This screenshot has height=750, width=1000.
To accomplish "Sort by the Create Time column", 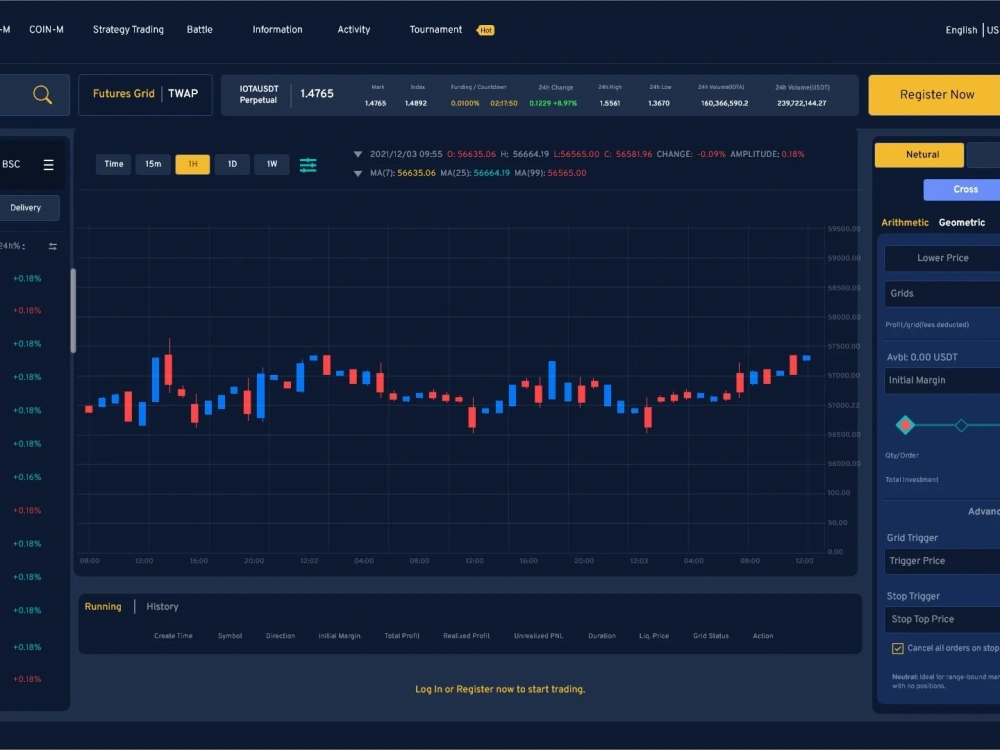I will 173,636.
